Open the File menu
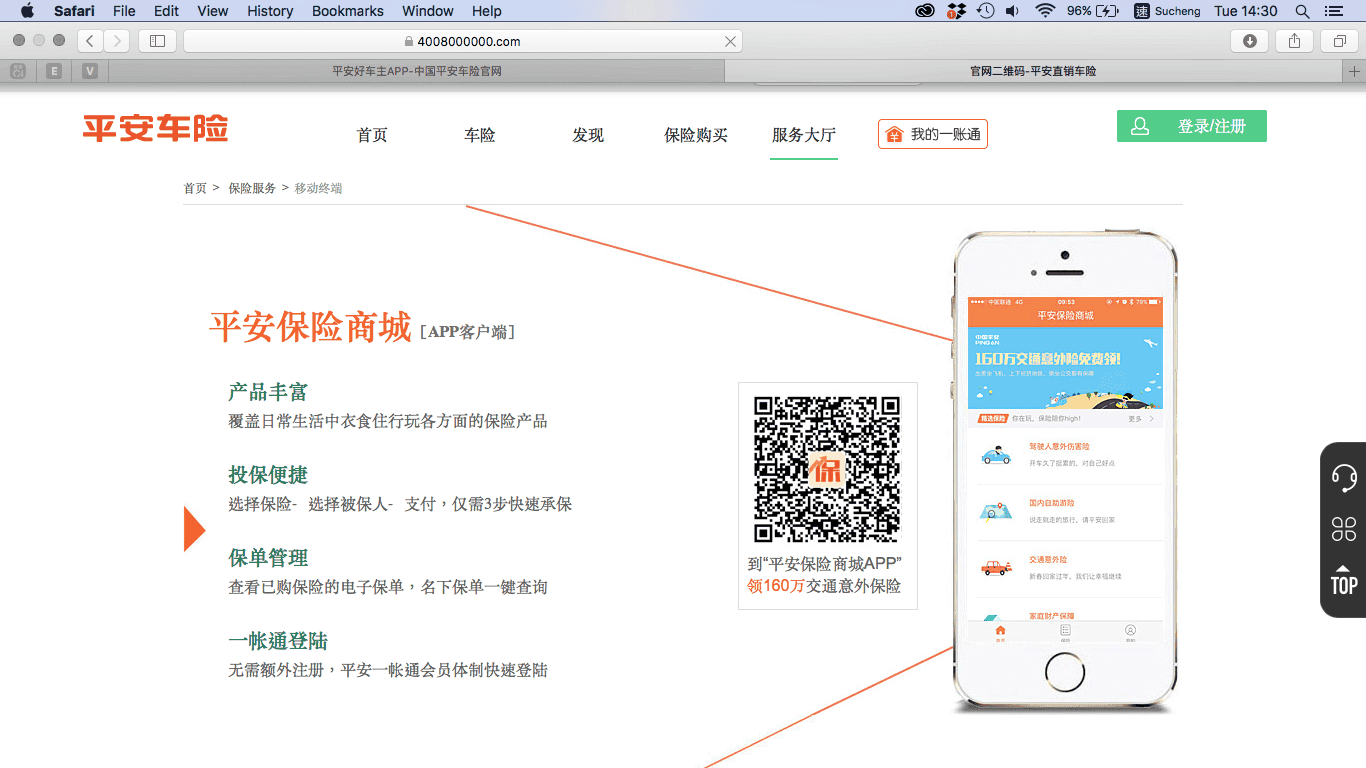 (x=124, y=11)
